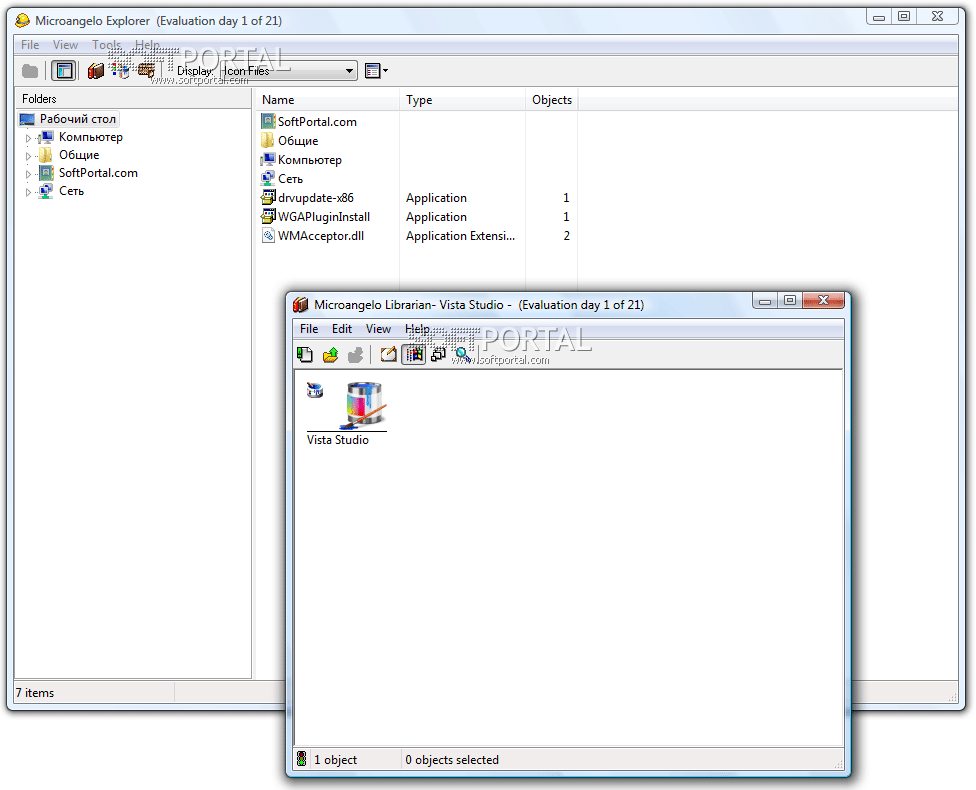Open the Tools menu in Microangelo Explorer
976x790 pixels.
pyautogui.click(x=106, y=45)
